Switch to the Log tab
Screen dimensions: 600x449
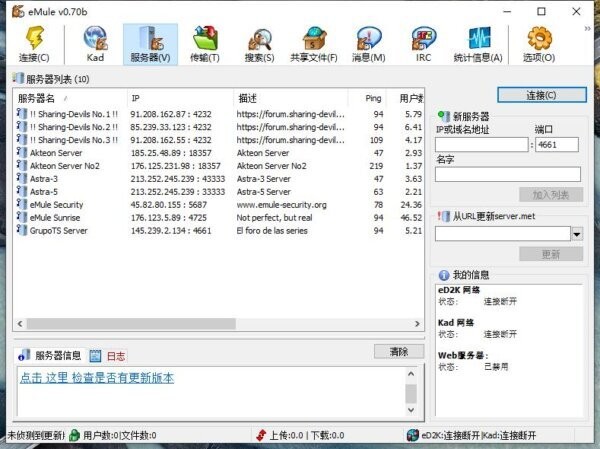(108, 356)
